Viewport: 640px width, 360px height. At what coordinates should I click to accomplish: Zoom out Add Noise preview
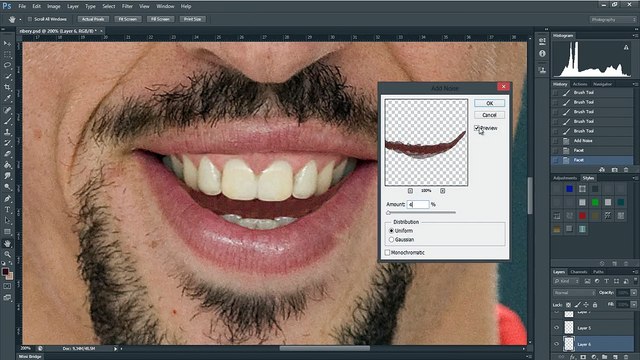click(410, 191)
